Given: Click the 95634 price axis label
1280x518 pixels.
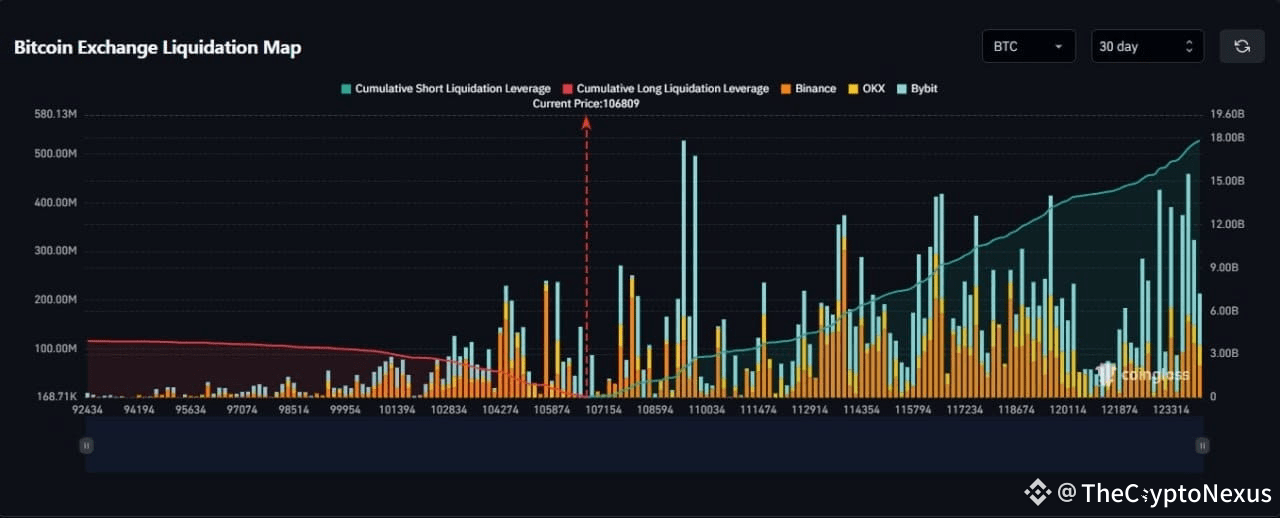Looking at the screenshot, I should (x=190, y=410).
